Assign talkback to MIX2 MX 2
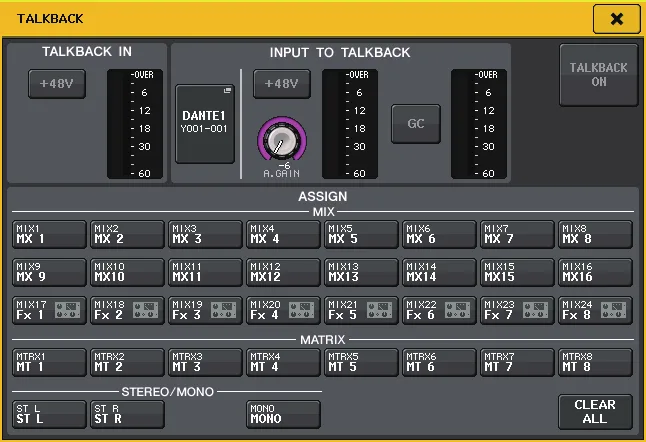Image resolution: width=646 pixels, height=442 pixels. coord(127,234)
